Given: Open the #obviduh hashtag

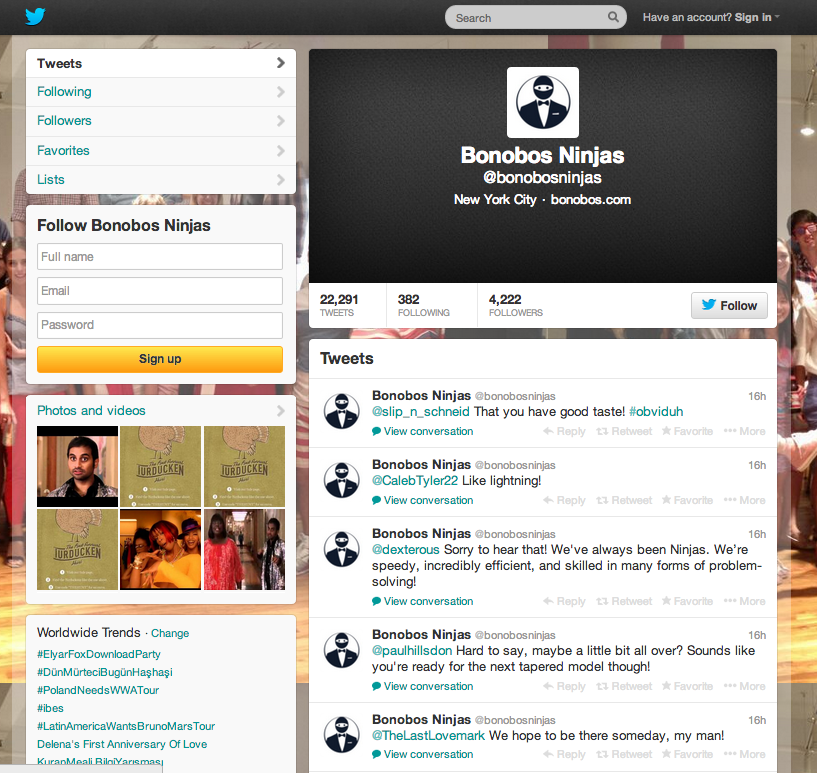Looking at the screenshot, I should click(x=656, y=412).
